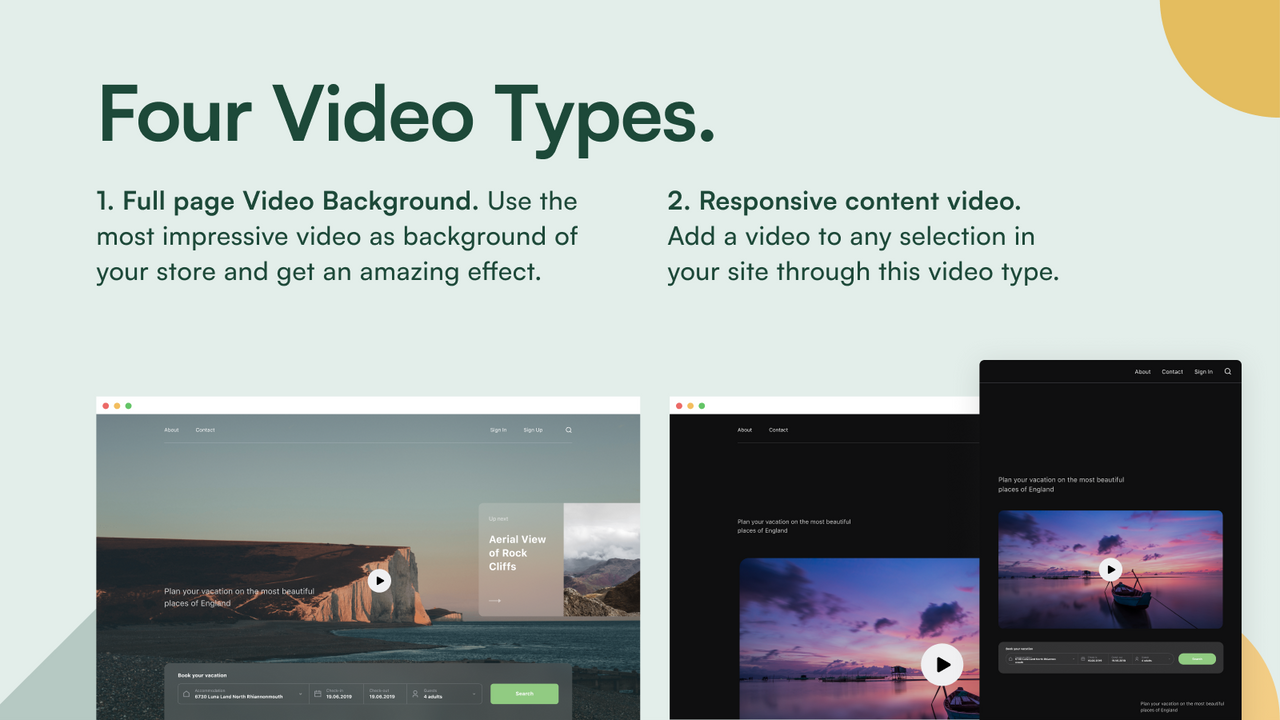
Task: Click green maximize dot of left browser mockup
Action: [x=128, y=406]
